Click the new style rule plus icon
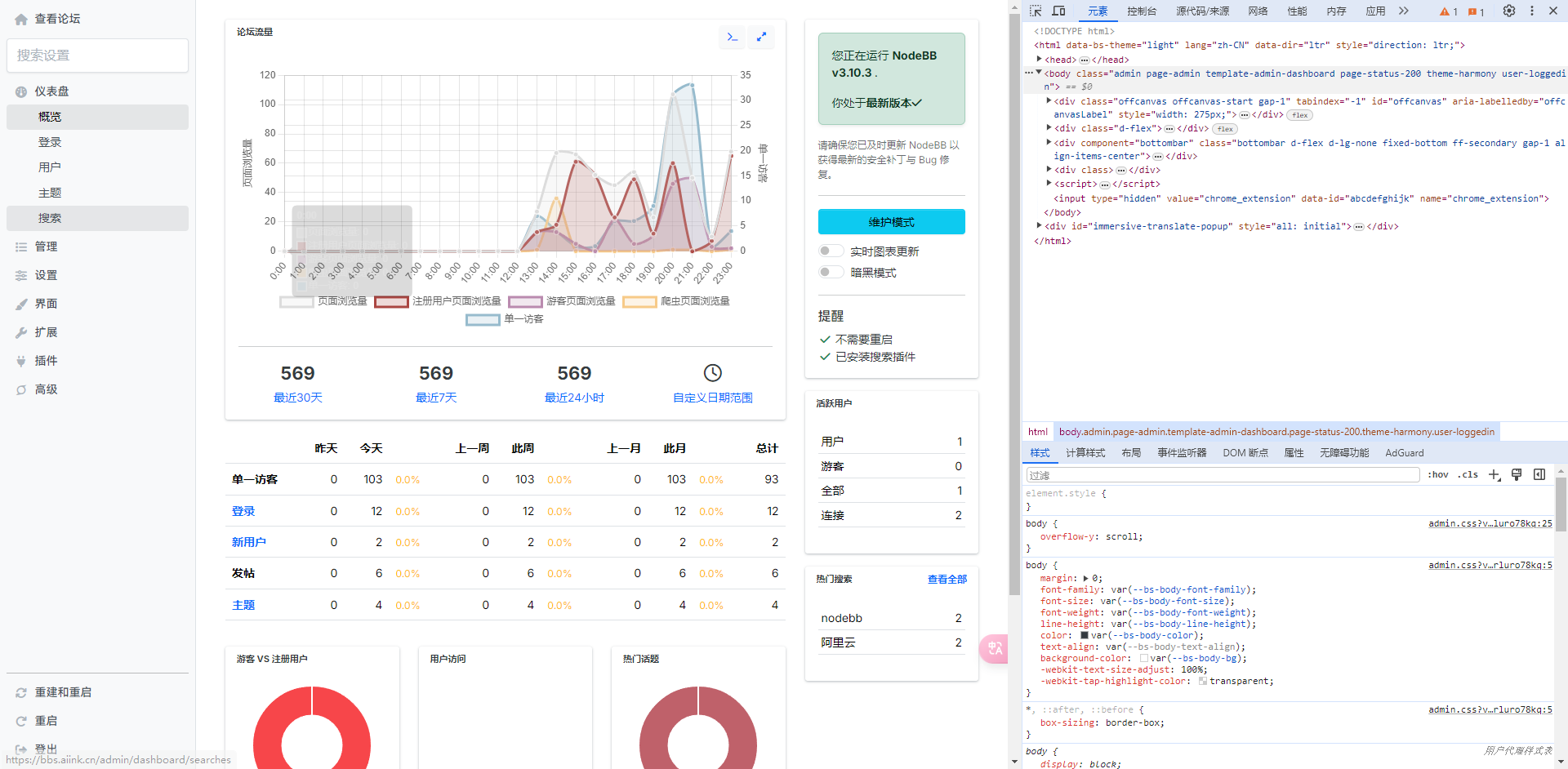The width and height of the screenshot is (1568, 769). (x=1494, y=475)
